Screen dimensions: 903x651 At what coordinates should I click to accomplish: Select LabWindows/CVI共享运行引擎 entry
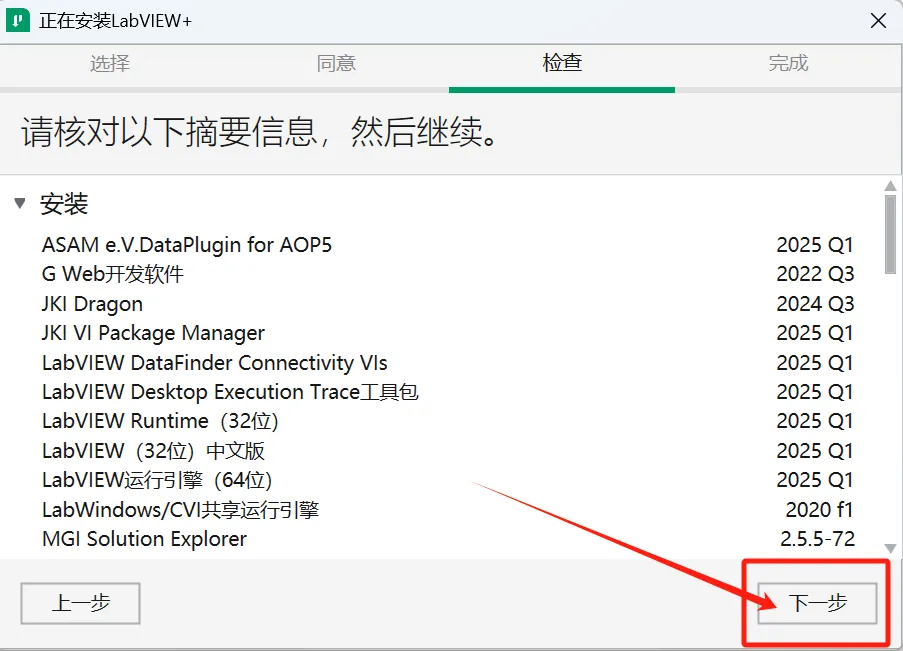click(x=447, y=509)
